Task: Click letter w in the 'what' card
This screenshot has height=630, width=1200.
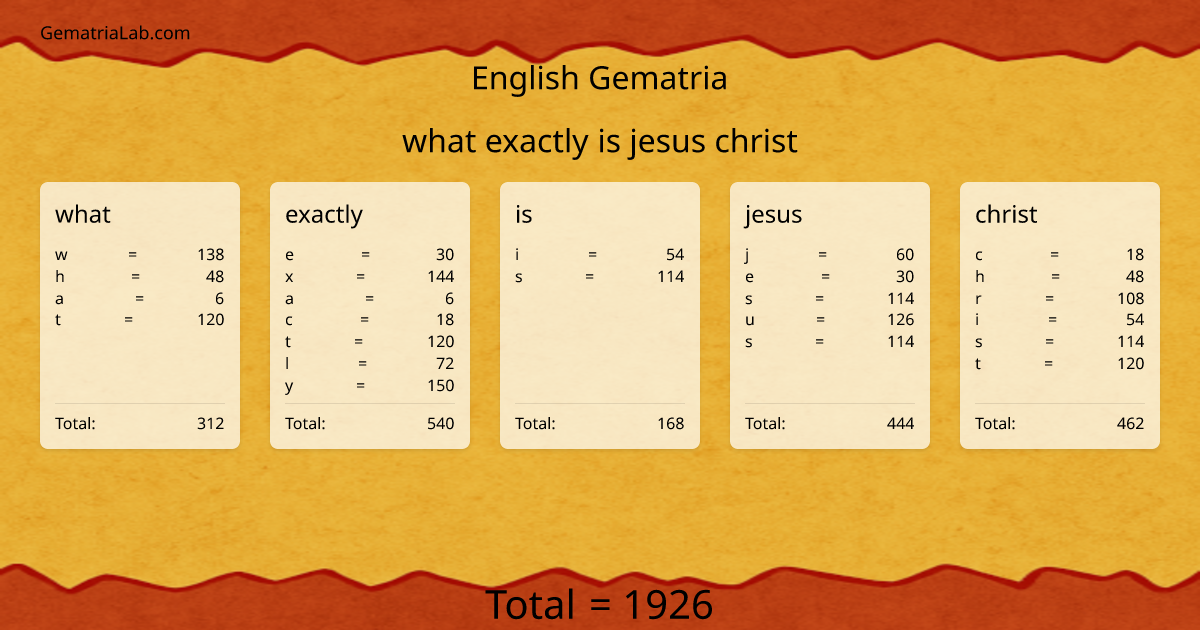Action: point(61,255)
